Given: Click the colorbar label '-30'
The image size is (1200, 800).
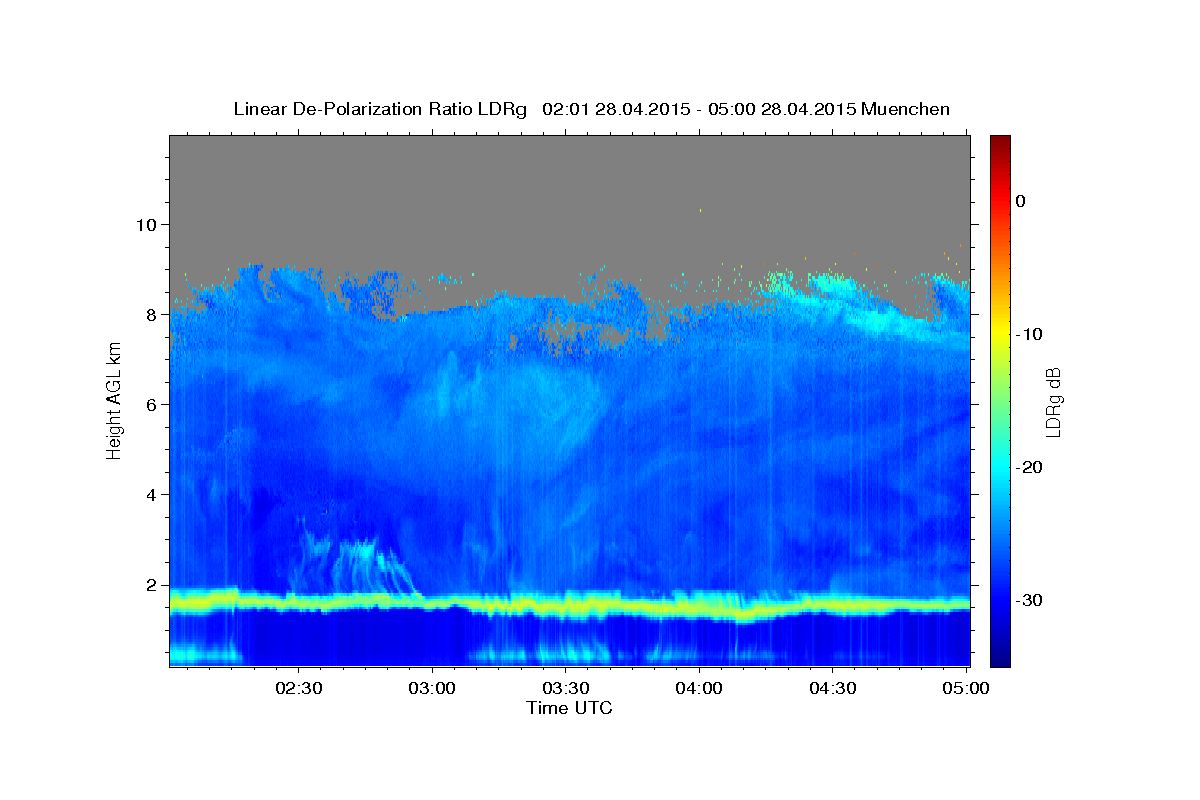Looking at the screenshot, I should click(1029, 600).
